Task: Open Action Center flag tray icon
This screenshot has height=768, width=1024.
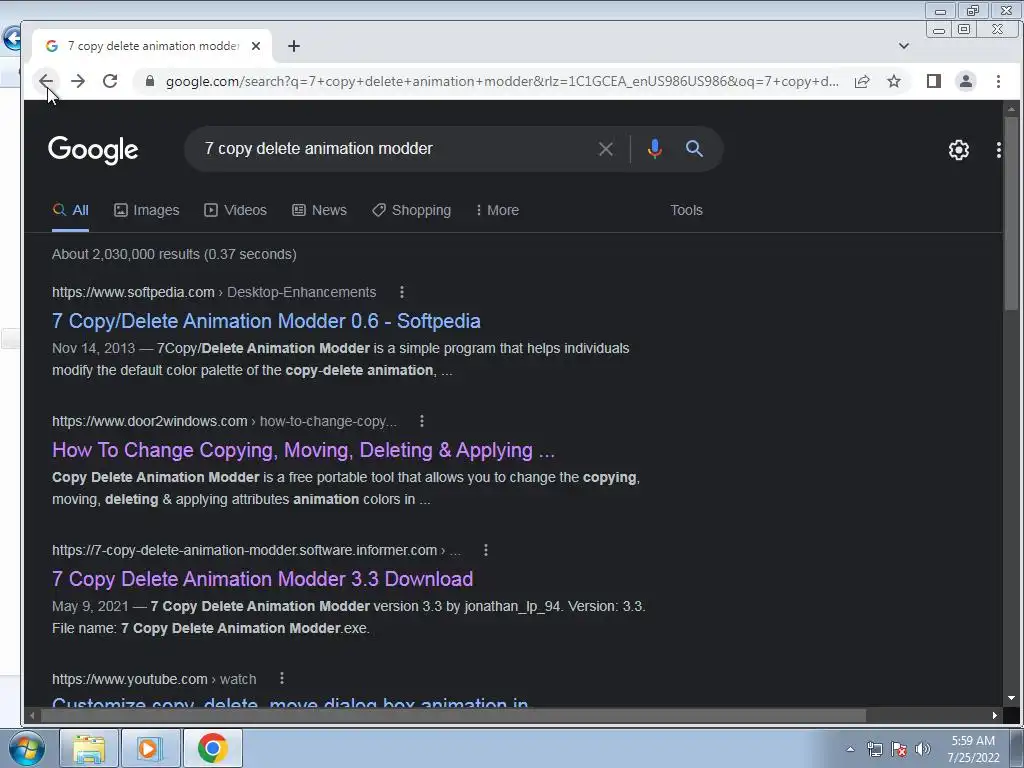Action: [x=899, y=749]
